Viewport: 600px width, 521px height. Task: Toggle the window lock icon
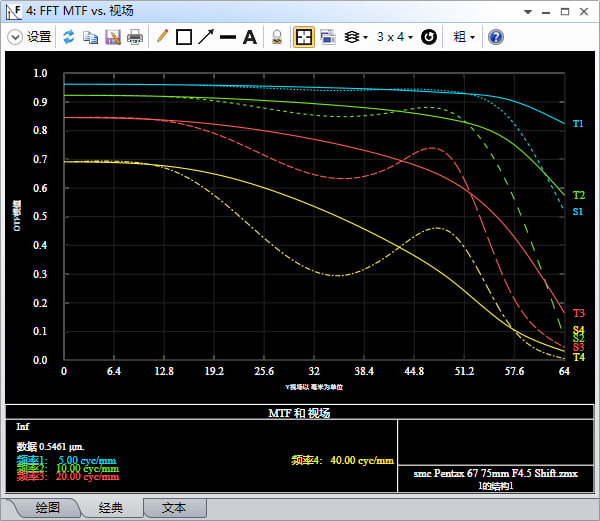[x=277, y=37]
